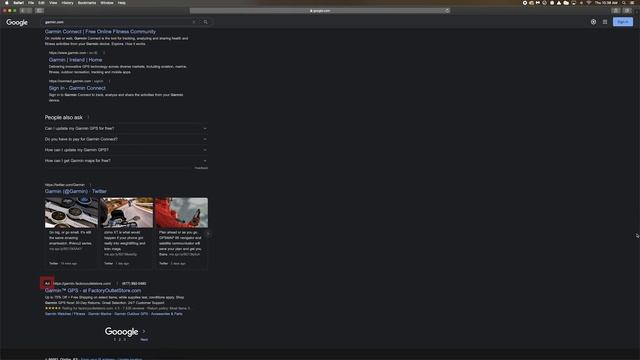Screen dimensions: 640x360
Task: Open the Google apps grid icon
Action: click(605, 22)
